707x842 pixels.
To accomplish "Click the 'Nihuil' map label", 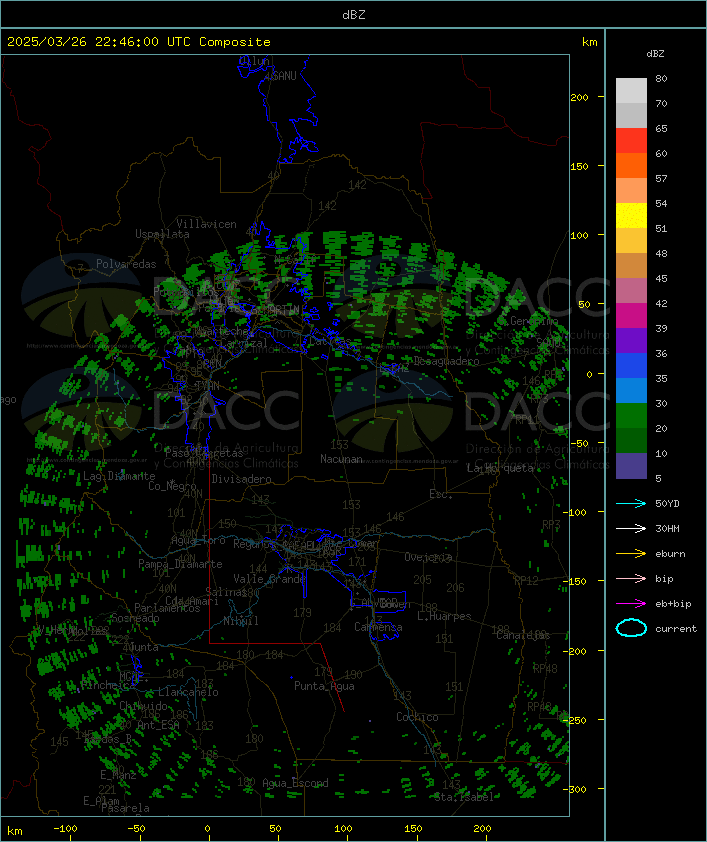I will (x=241, y=621).
